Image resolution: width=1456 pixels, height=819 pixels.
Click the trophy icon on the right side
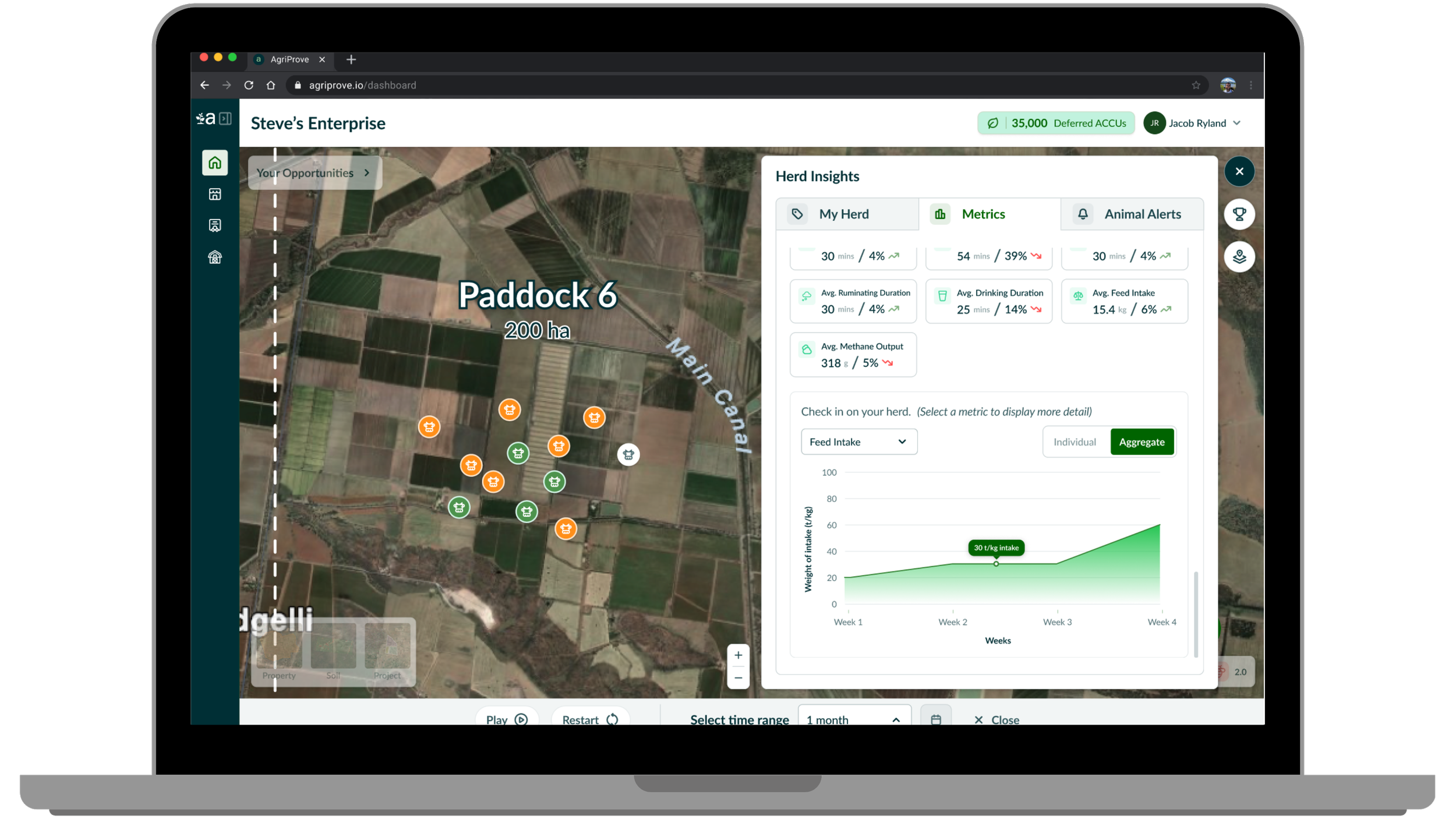1239,214
